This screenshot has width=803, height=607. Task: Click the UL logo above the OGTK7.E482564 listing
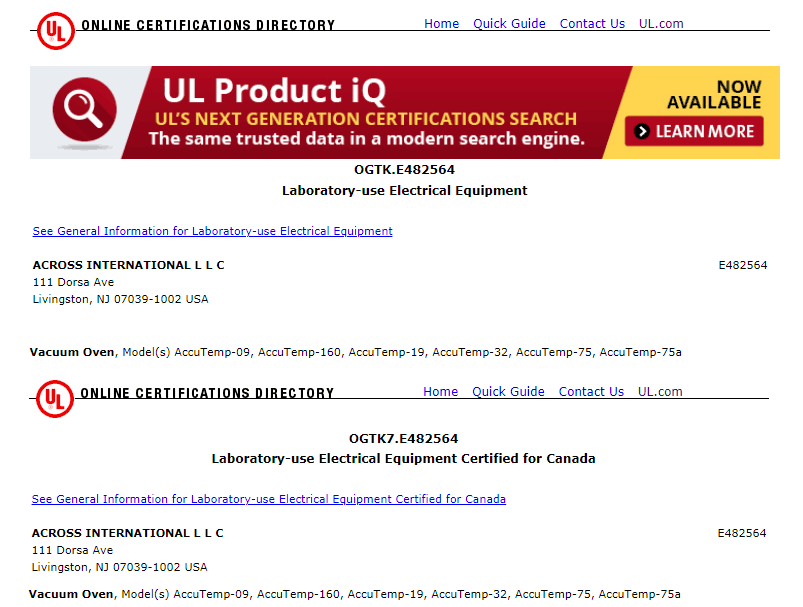tap(55, 399)
